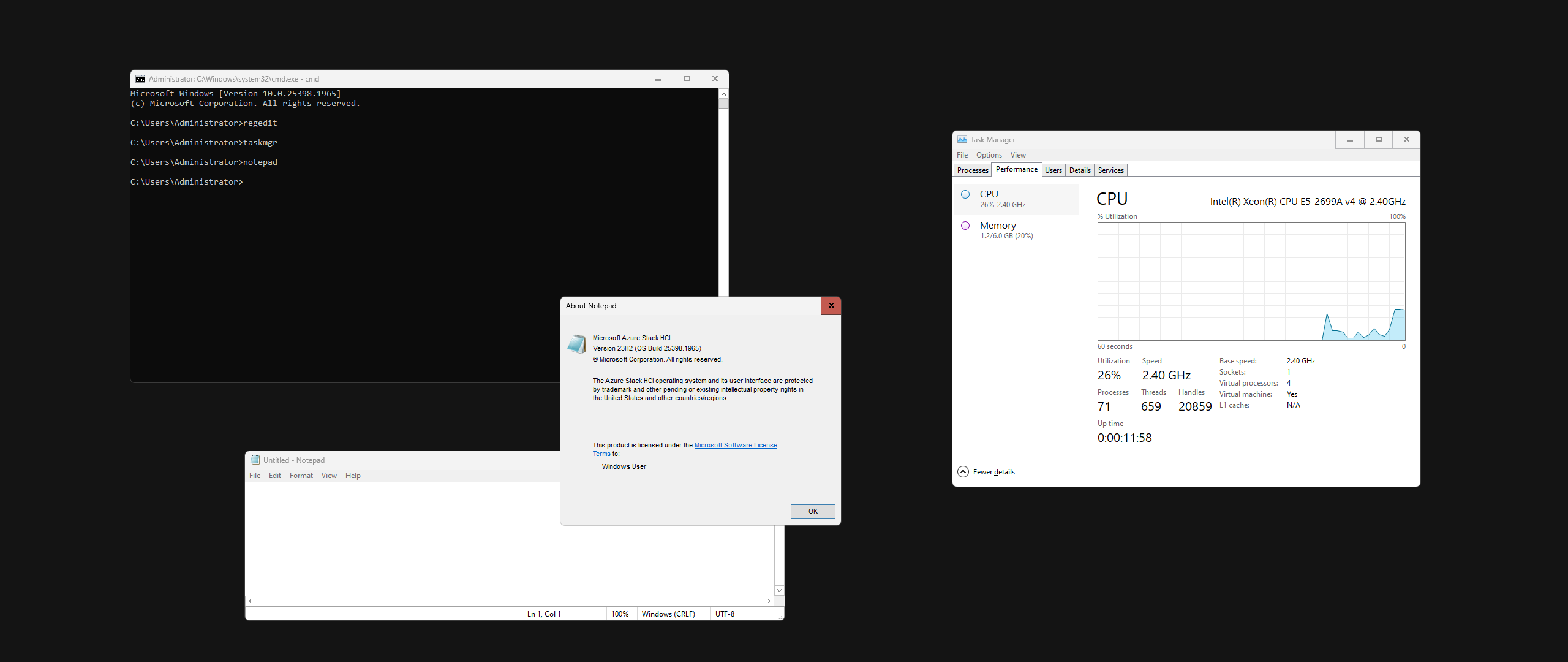Viewport: 1568px width, 662px height.
Task: Click the Notepad title bar icon
Action: pos(255,460)
